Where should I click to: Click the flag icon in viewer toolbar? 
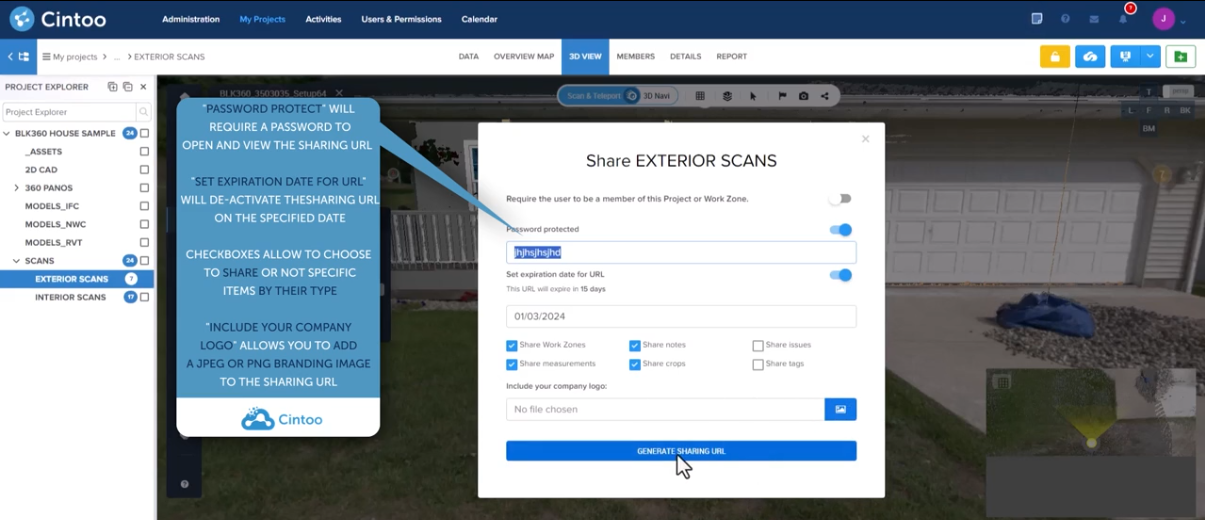tap(782, 96)
